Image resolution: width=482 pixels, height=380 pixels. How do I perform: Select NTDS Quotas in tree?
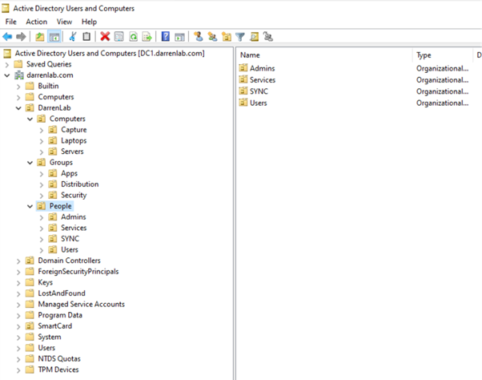click(x=59, y=359)
